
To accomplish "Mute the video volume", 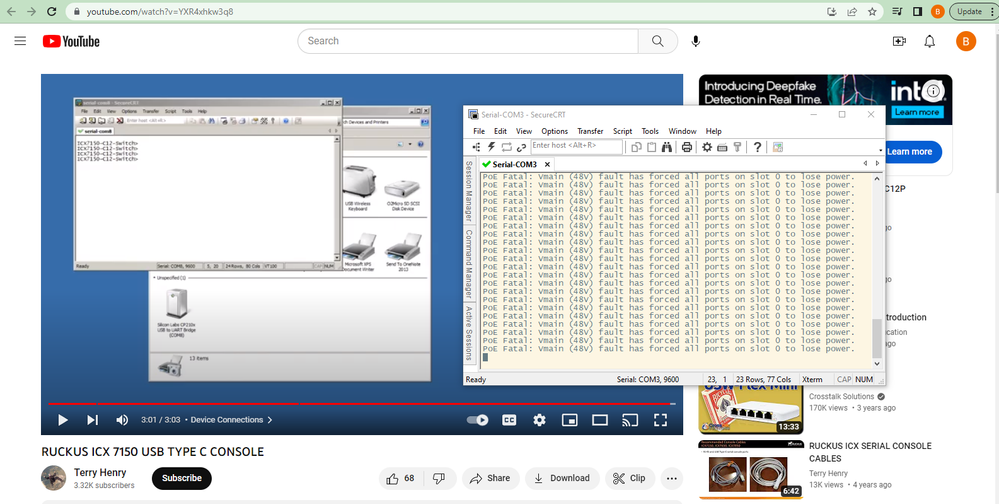I will click(x=122, y=420).
